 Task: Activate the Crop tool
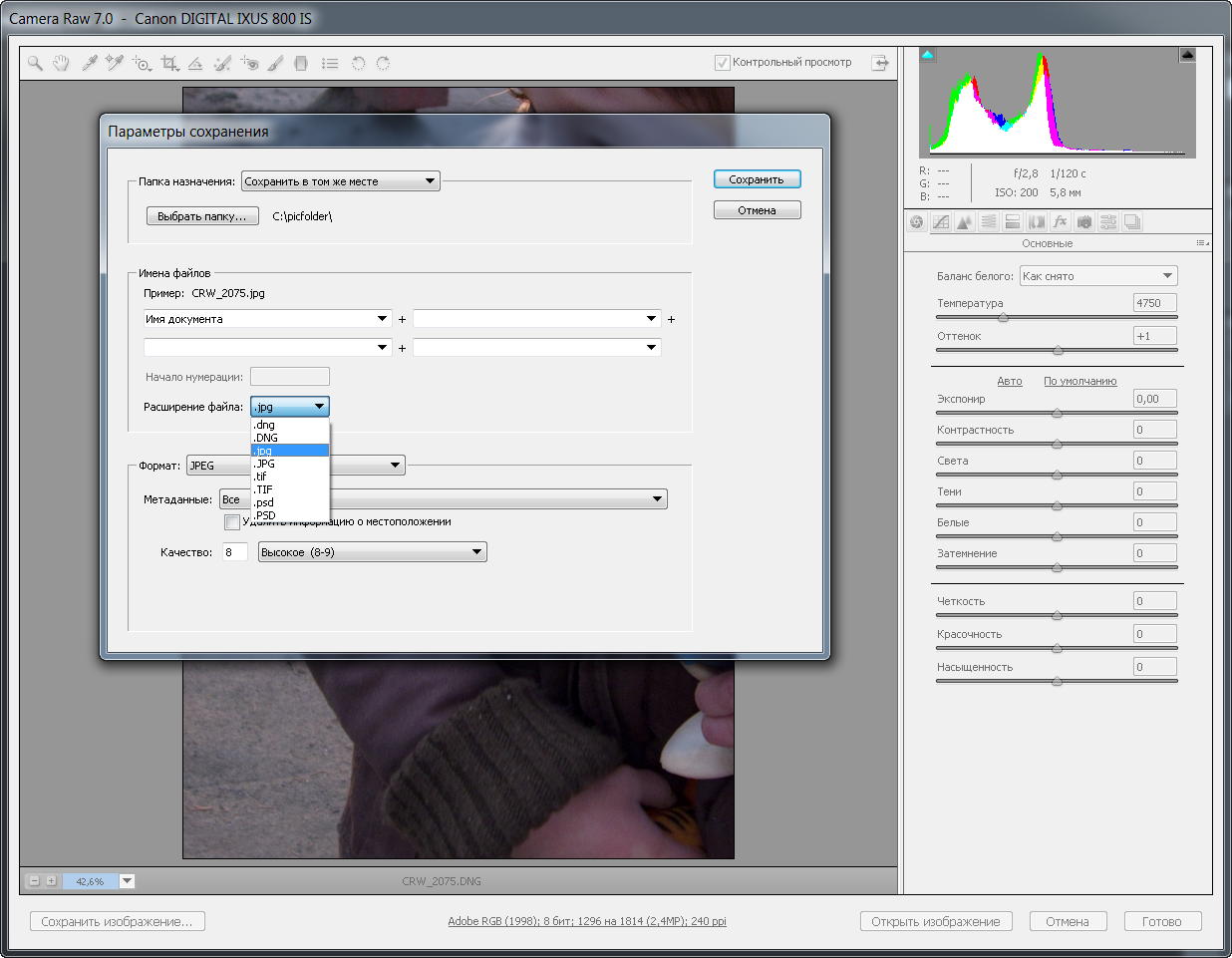click(169, 63)
